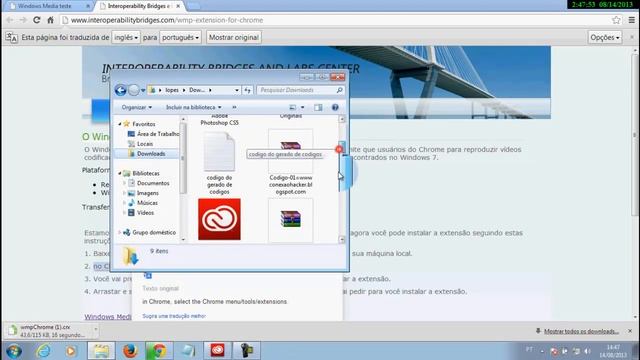Select the 'Interoperability Bridges' tab
The width and height of the screenshot is (640, 360).
[x=139, y=6]
